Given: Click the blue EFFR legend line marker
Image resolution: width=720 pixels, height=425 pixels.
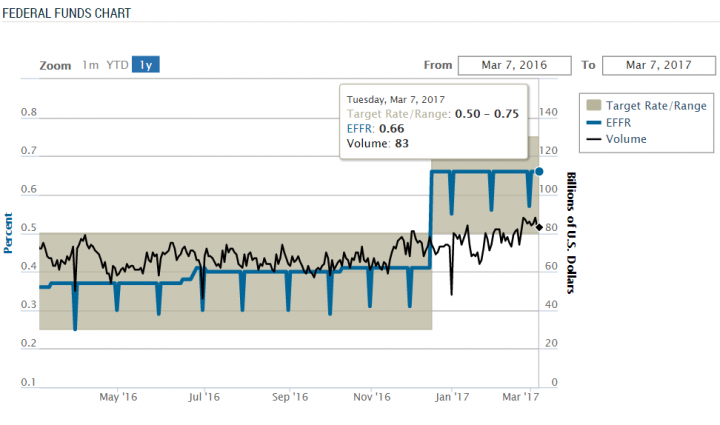Looking at the screenshot, I should pos(594,123).
